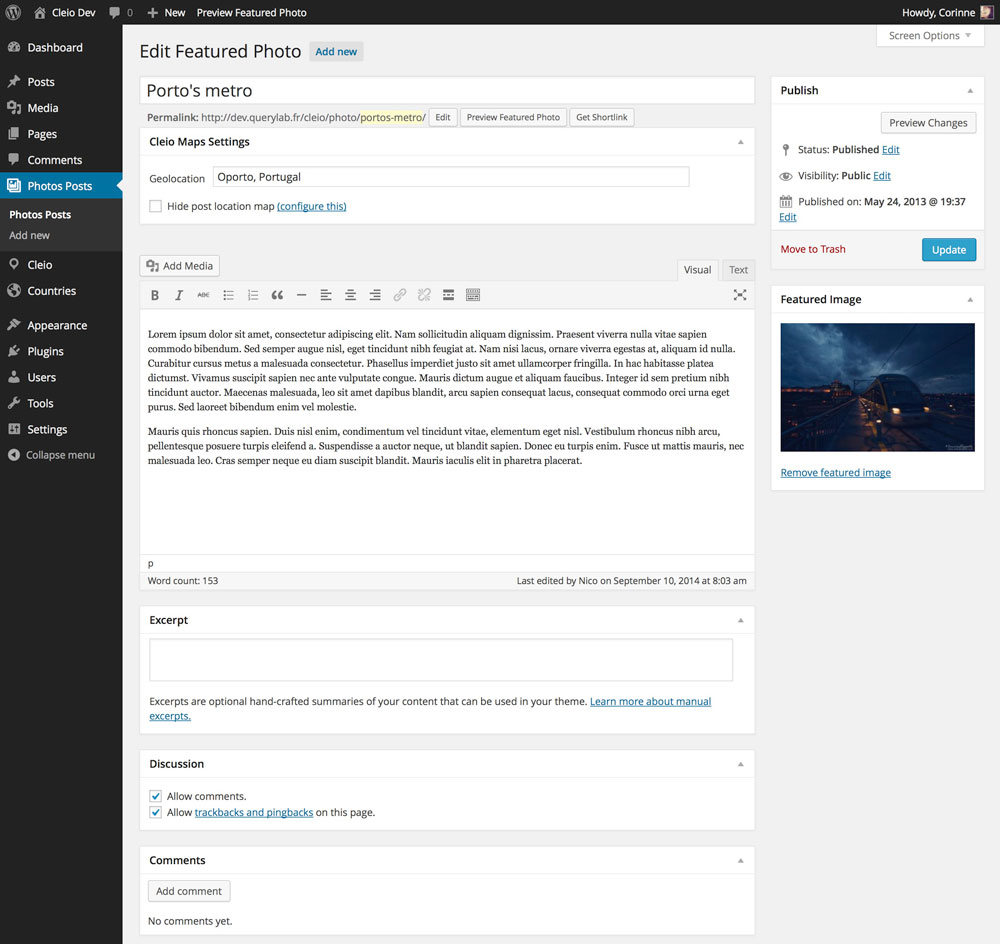Image resolution: width=1000 pixels, height=944 pixels.
Task: Click the Posts pushpin icon
Action: [14, 82]
